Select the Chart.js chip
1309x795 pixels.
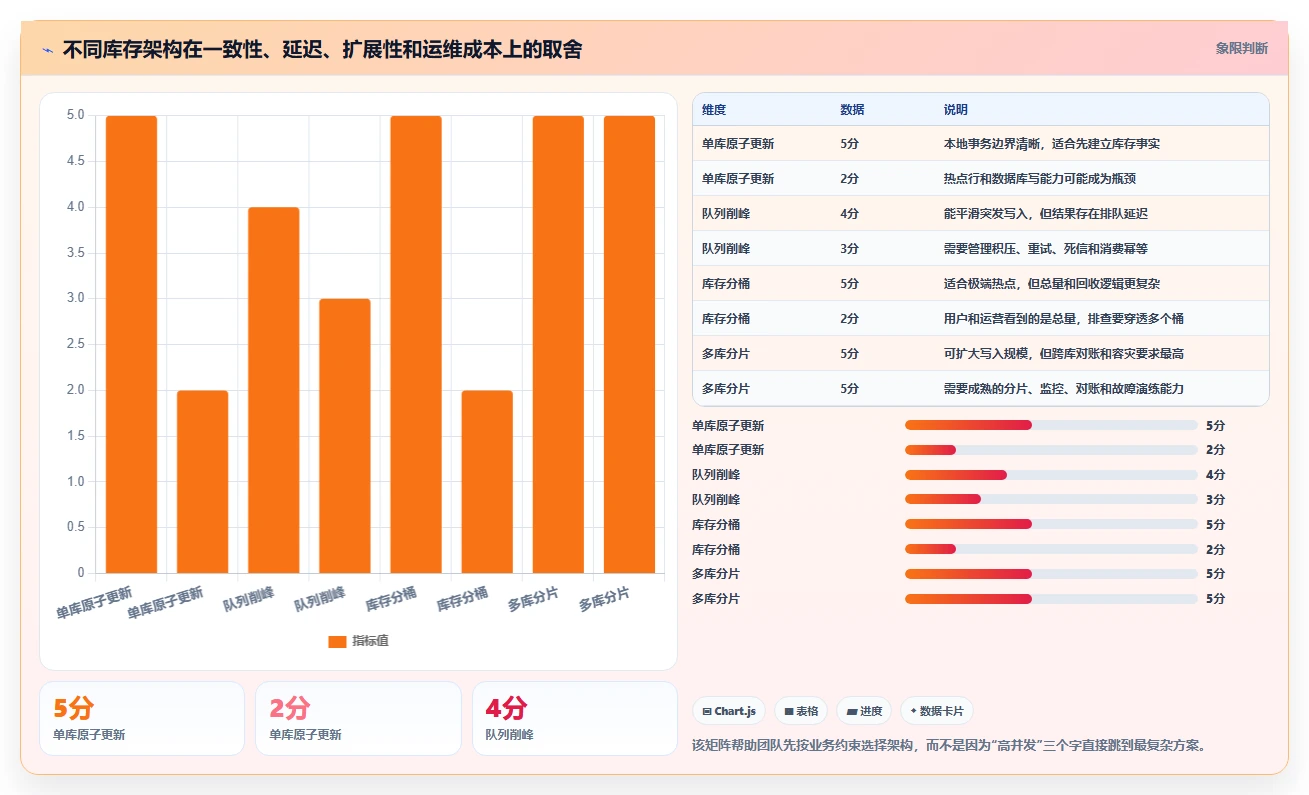(x=729, y=711)
